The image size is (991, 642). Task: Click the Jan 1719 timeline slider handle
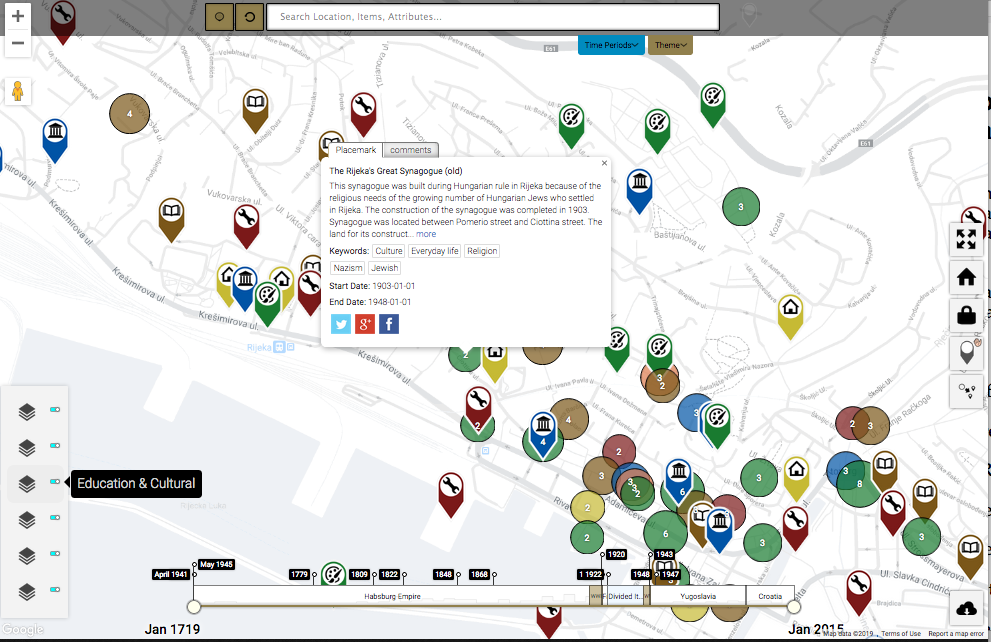(x=194, y=607)
